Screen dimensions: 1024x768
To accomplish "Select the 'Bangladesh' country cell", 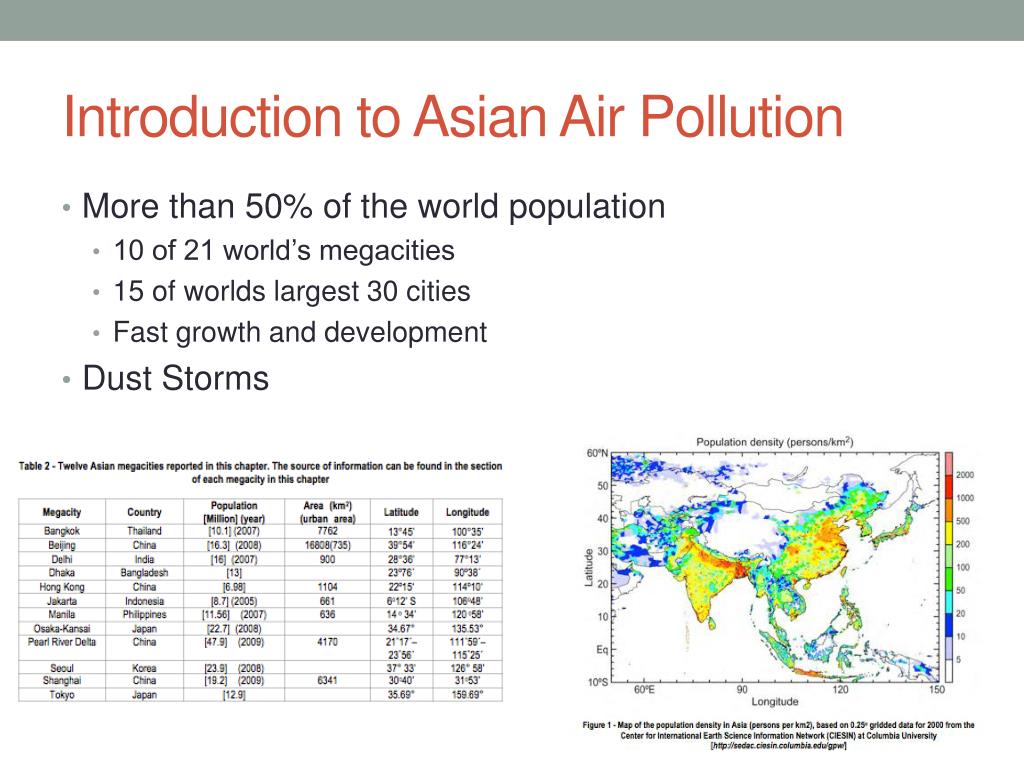I will click(144, 573).
